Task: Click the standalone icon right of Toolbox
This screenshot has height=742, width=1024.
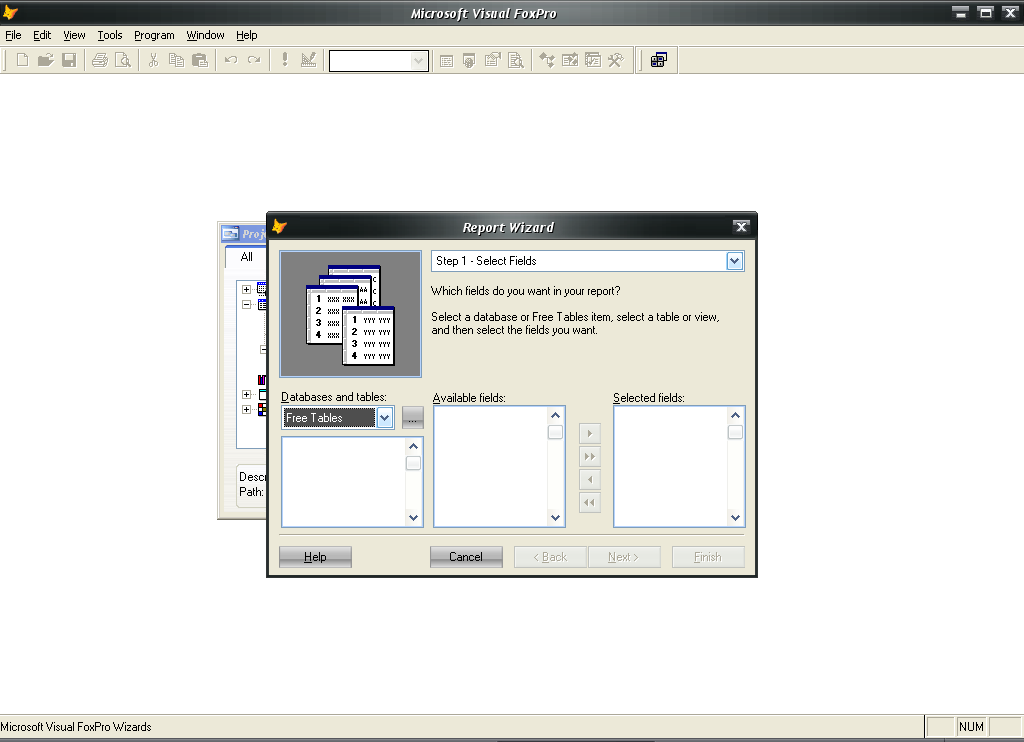Action: pos(659,61)
